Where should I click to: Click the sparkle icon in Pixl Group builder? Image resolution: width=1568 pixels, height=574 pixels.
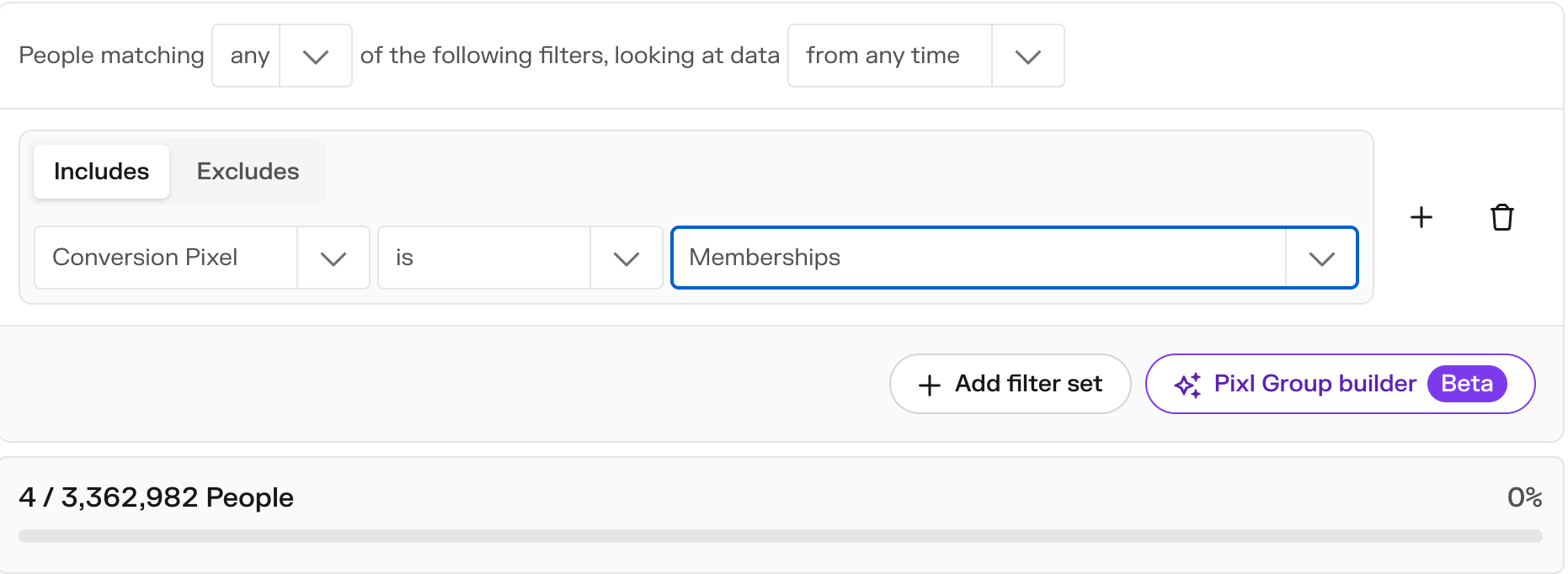[x=1187, y=385]
